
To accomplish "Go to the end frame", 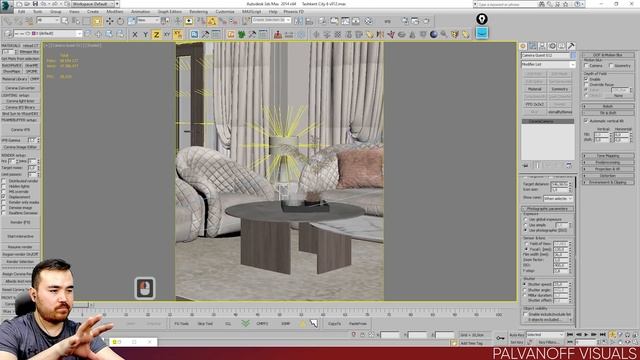I will 602,335.
